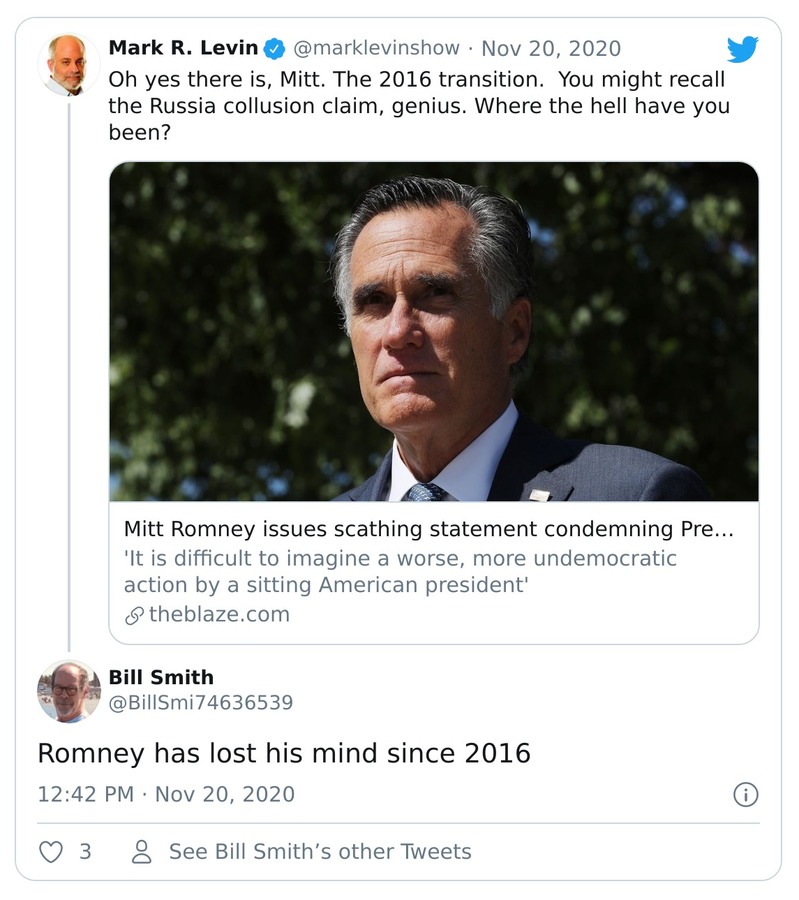Click the Mark R. Levin display name

coord(183,48)
